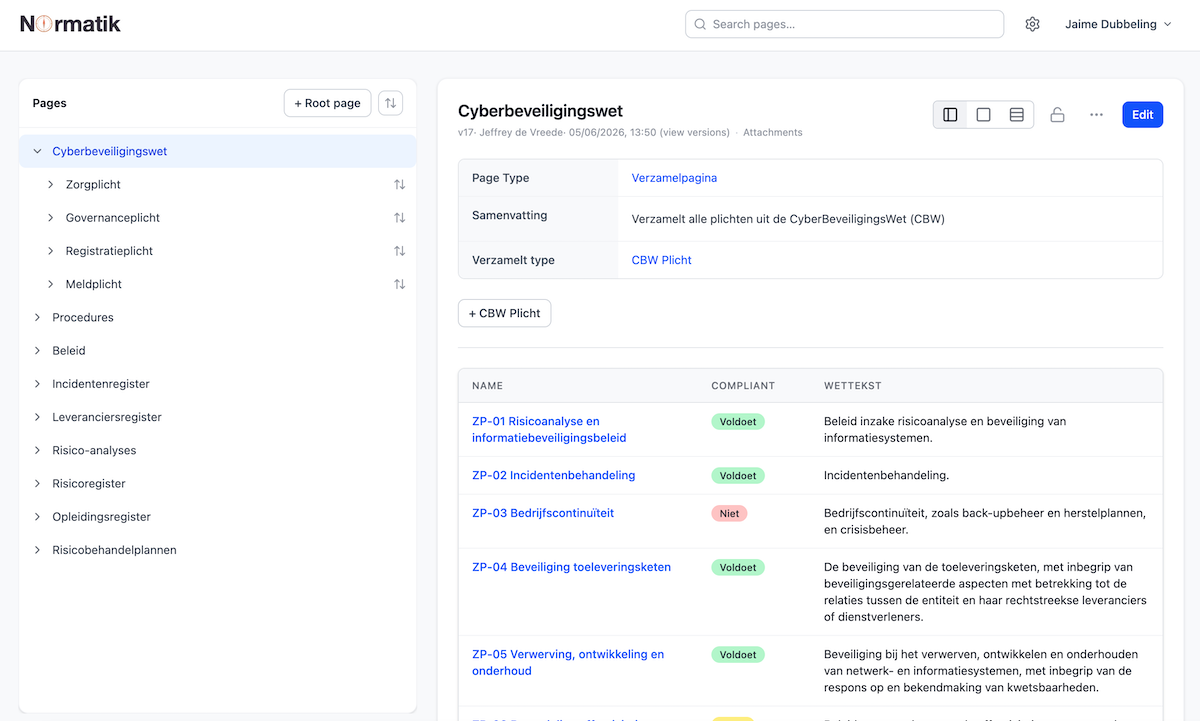Viewport: 1200px width, 721px height.
Task: Expand the Meldplicht tree node
Action: [x=51, y=284]
